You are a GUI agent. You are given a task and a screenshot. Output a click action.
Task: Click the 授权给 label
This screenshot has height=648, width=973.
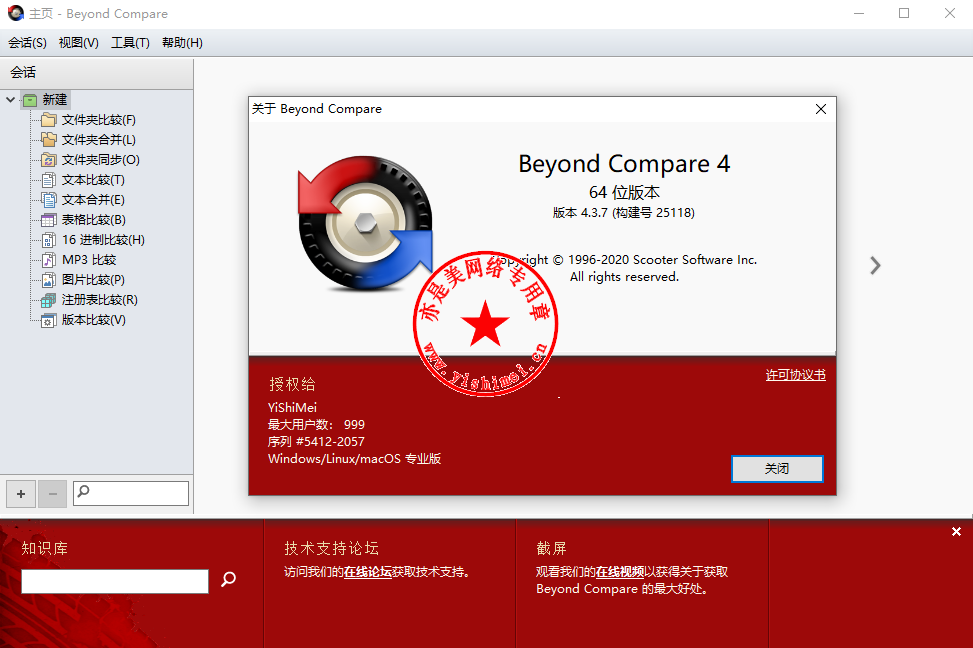pos(292,384)
